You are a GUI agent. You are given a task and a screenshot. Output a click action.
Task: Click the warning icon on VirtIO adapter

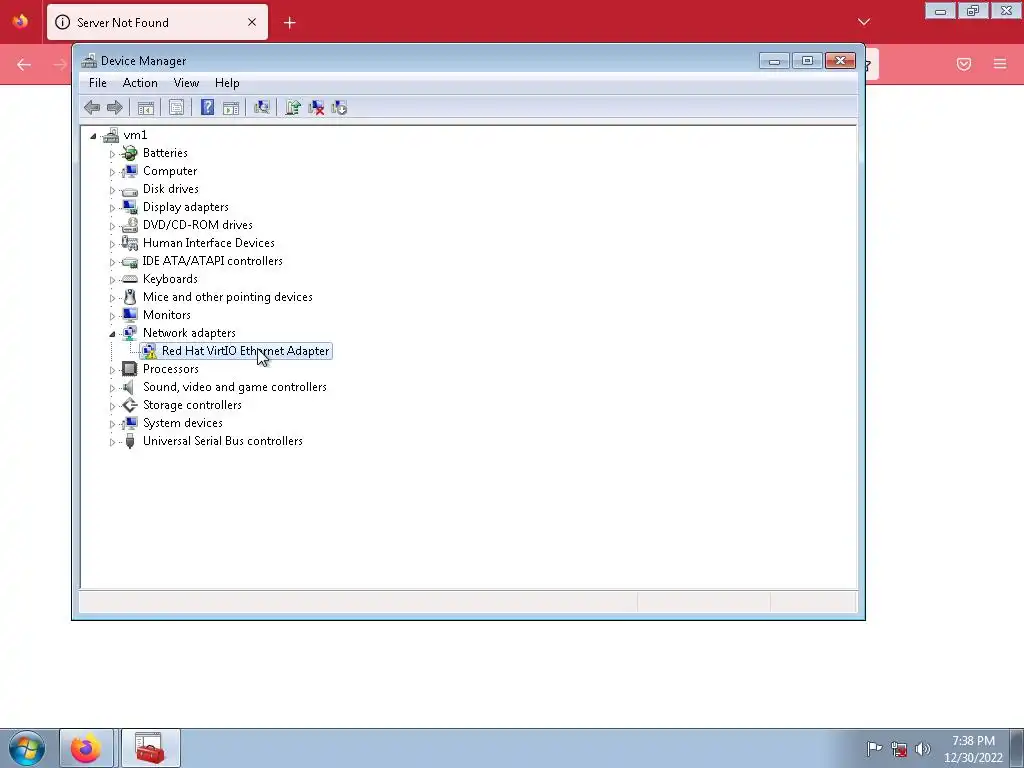(x=150, y=351)
